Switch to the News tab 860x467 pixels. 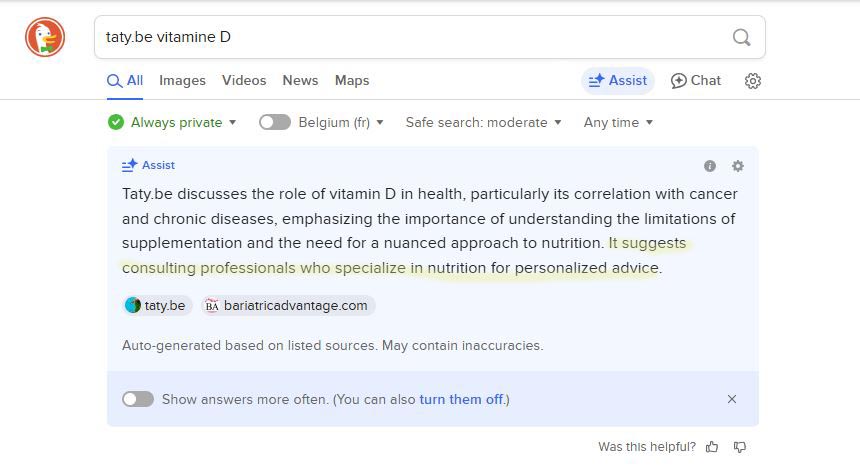300,80
